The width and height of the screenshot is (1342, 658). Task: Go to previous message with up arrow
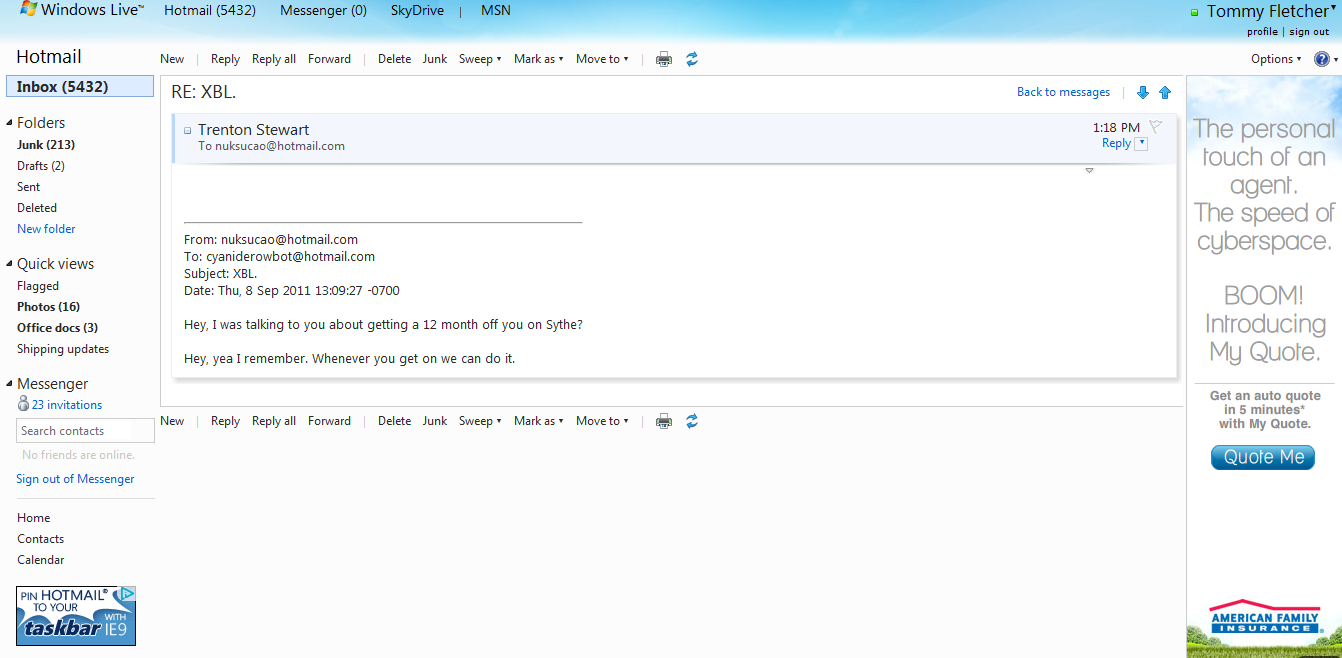tap(1165, 92)
